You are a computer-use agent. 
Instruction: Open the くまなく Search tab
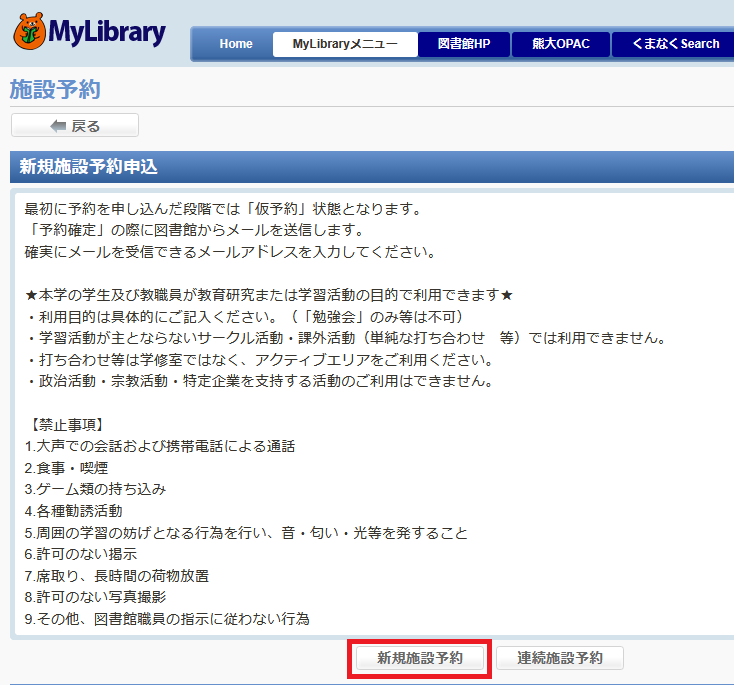coord(675,44)
